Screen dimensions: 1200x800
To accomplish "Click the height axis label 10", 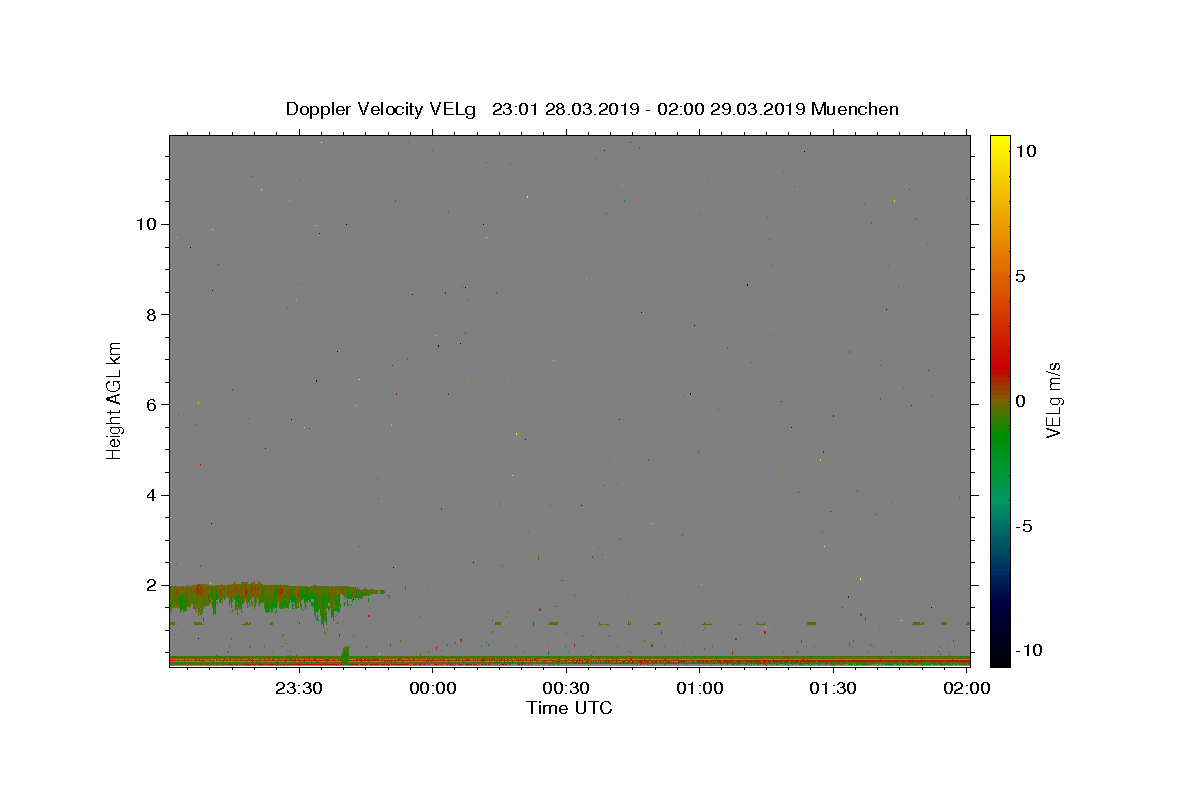I will point(146,224).
